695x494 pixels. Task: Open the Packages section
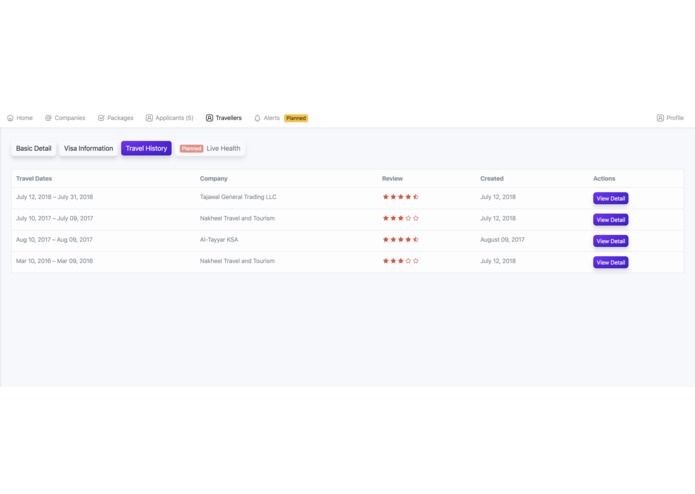tap(116, 118)
